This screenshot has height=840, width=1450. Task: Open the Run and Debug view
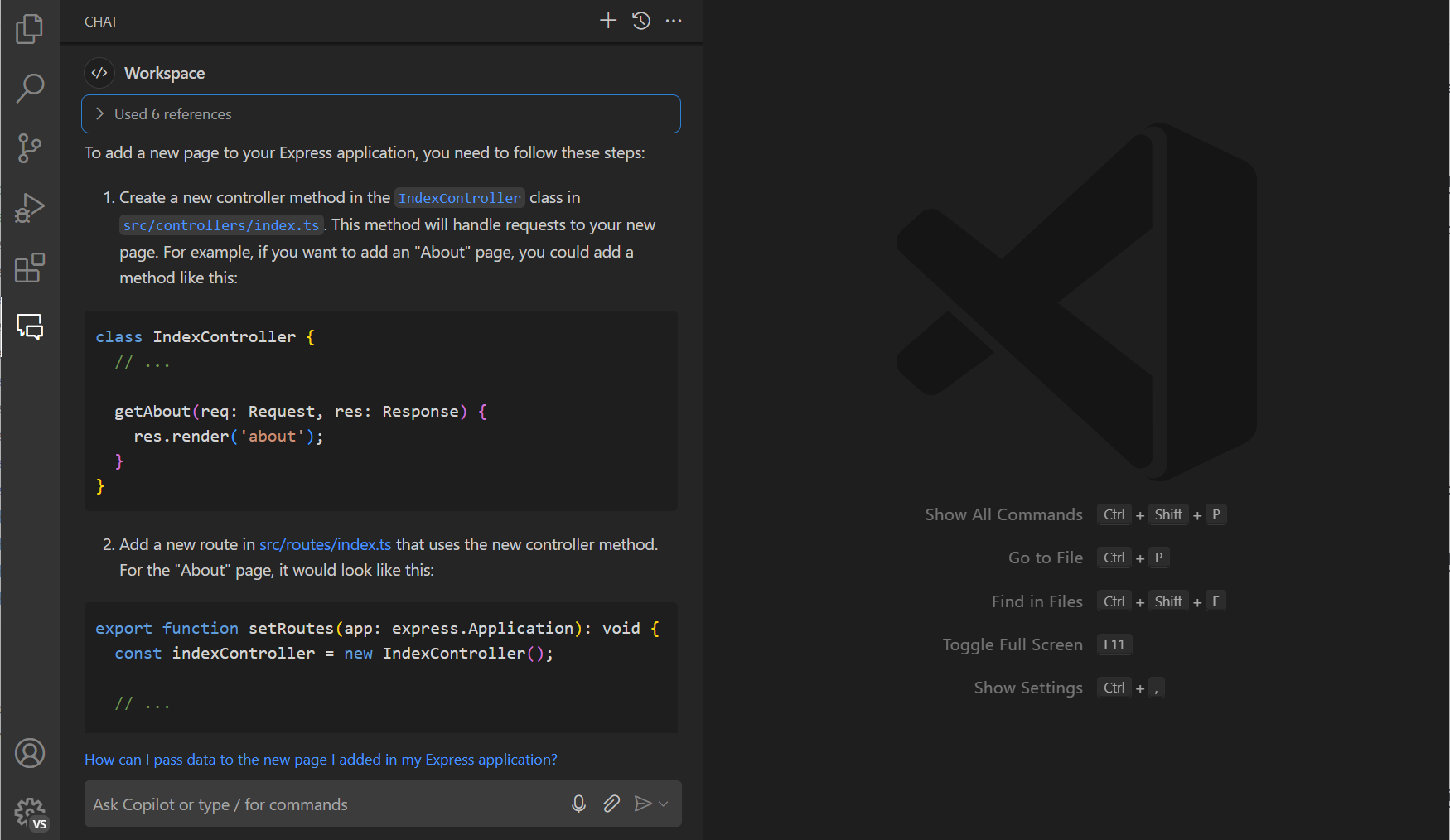pyautogui.click(x=30, y=208)
